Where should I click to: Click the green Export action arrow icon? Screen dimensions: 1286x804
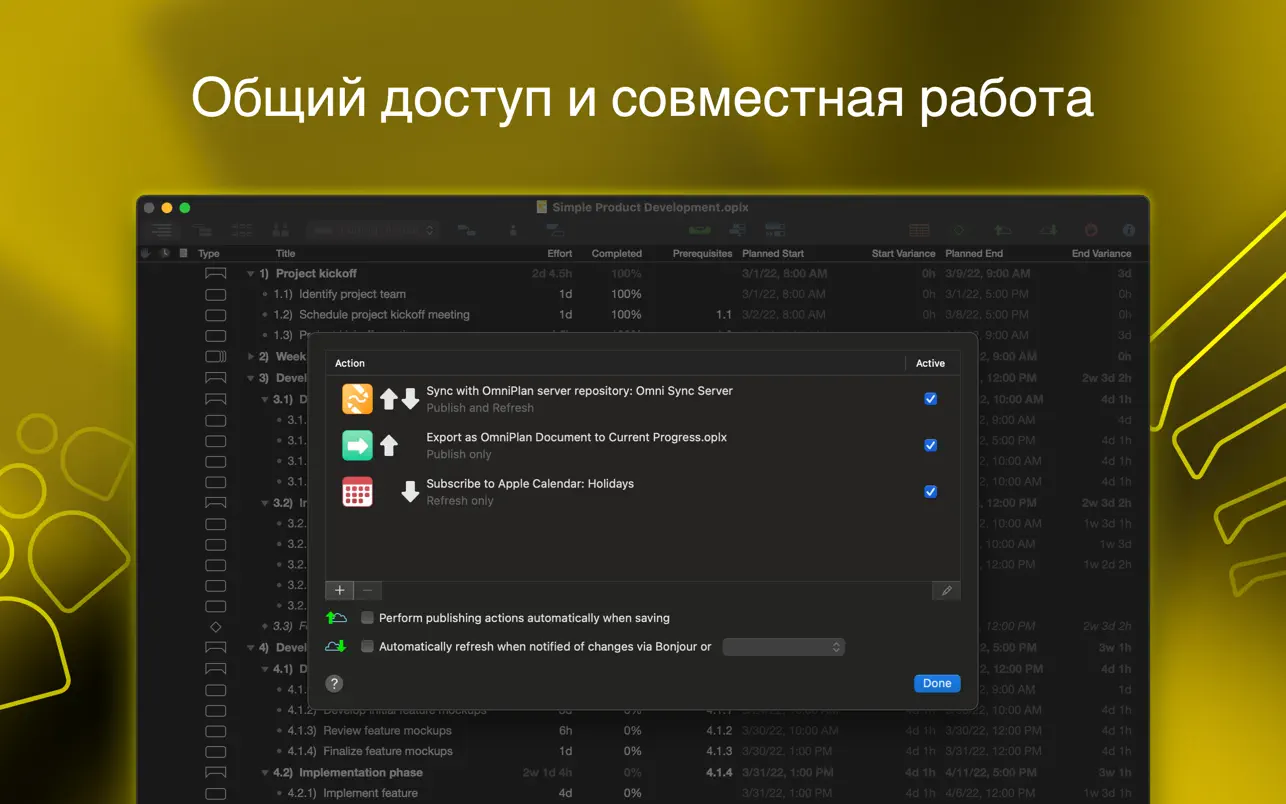coord(357,445)
